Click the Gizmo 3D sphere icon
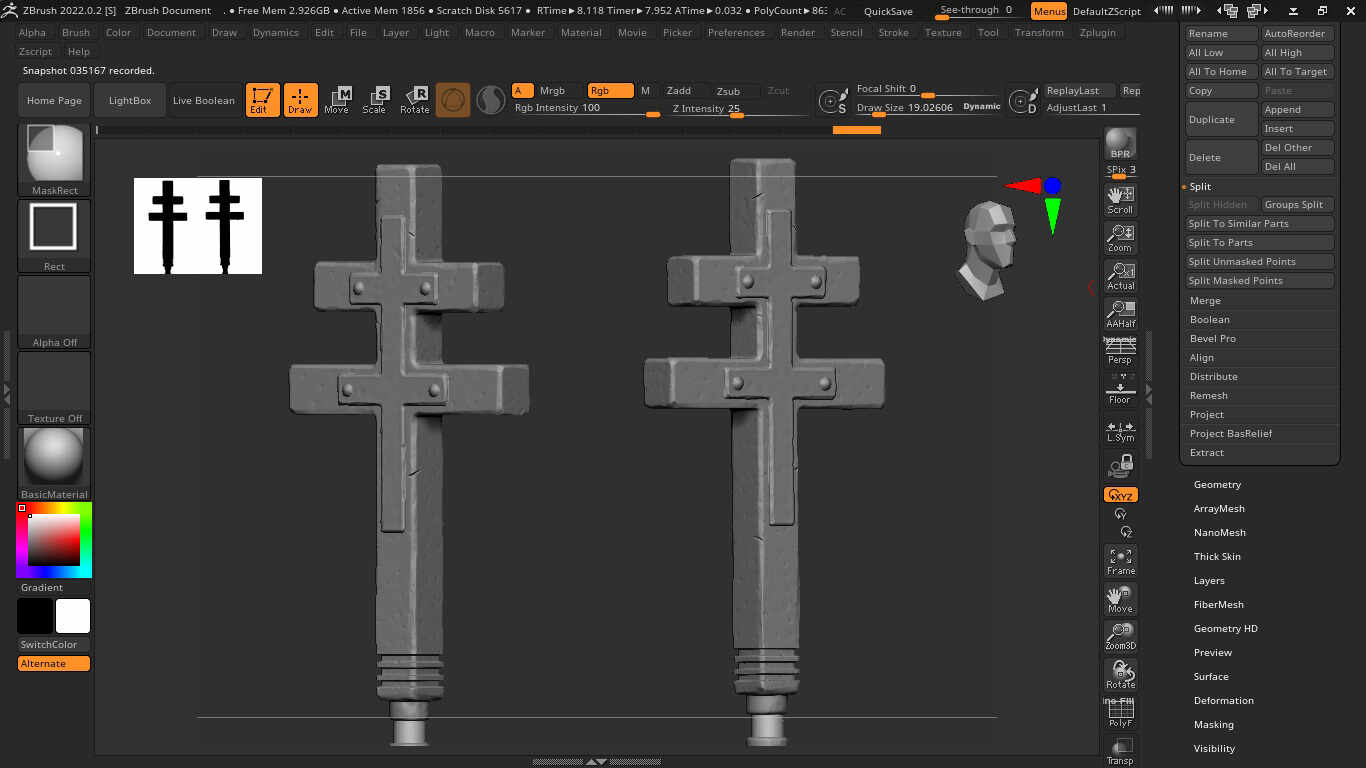This screenshot has height=768, width=1366. [453, 100]
